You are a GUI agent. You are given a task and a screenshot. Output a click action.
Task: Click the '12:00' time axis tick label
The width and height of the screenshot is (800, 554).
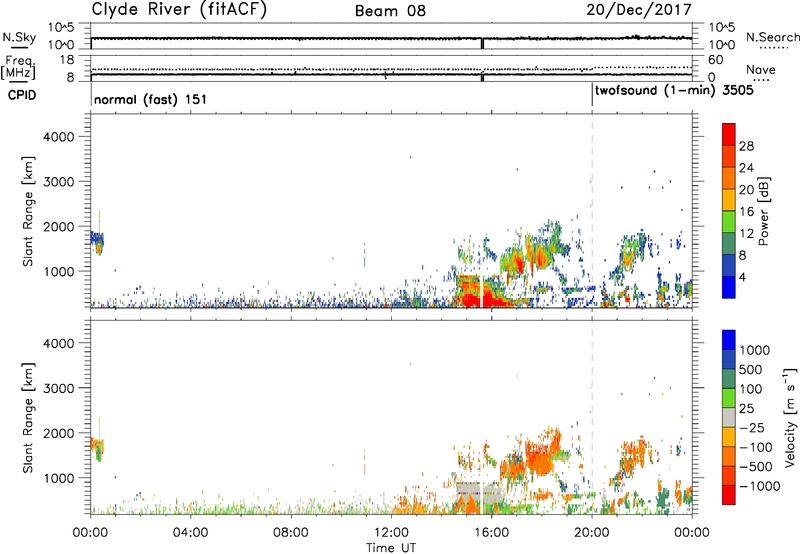pyautogui.click(x=391, y=533)
